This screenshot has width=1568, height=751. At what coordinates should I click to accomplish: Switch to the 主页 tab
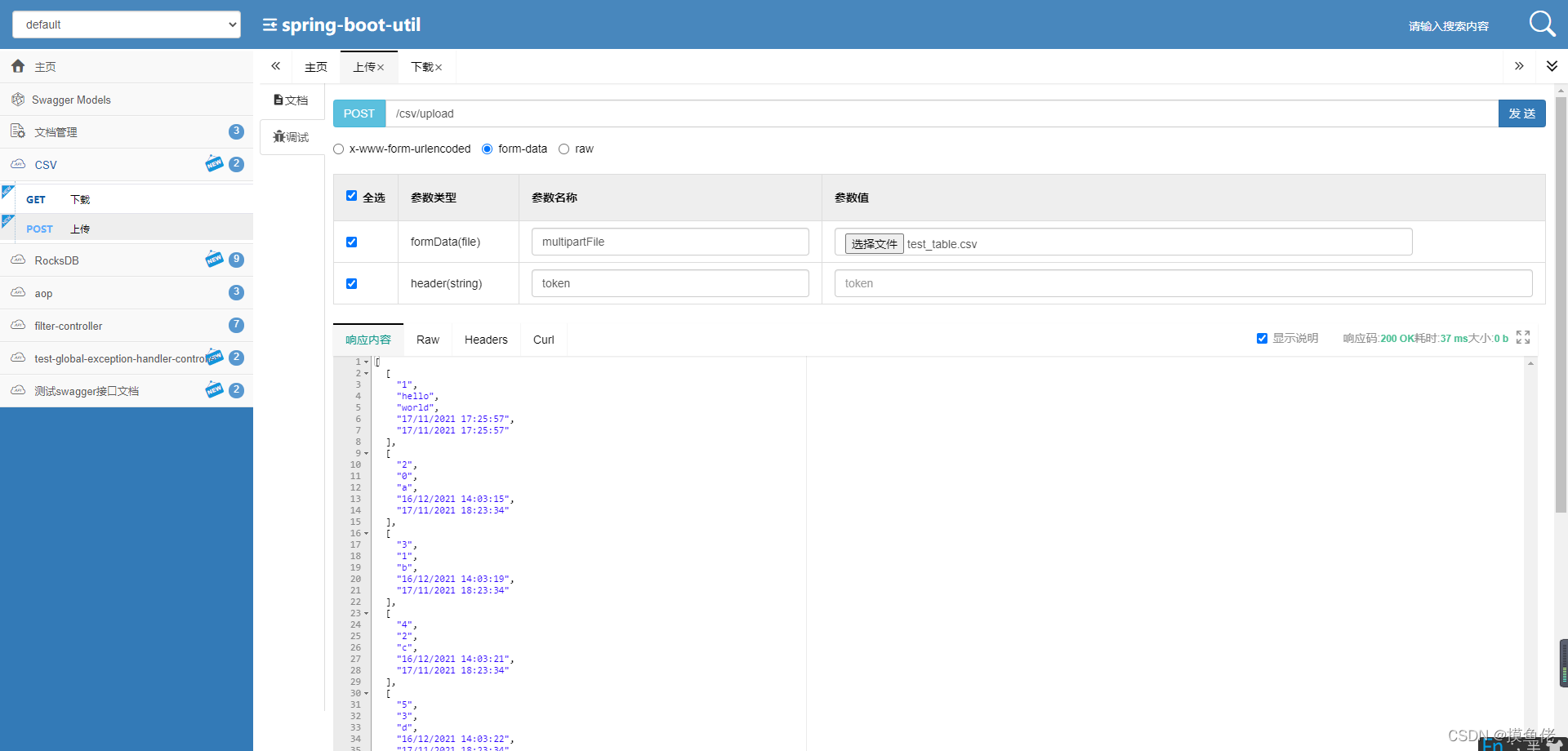point(315,67)
